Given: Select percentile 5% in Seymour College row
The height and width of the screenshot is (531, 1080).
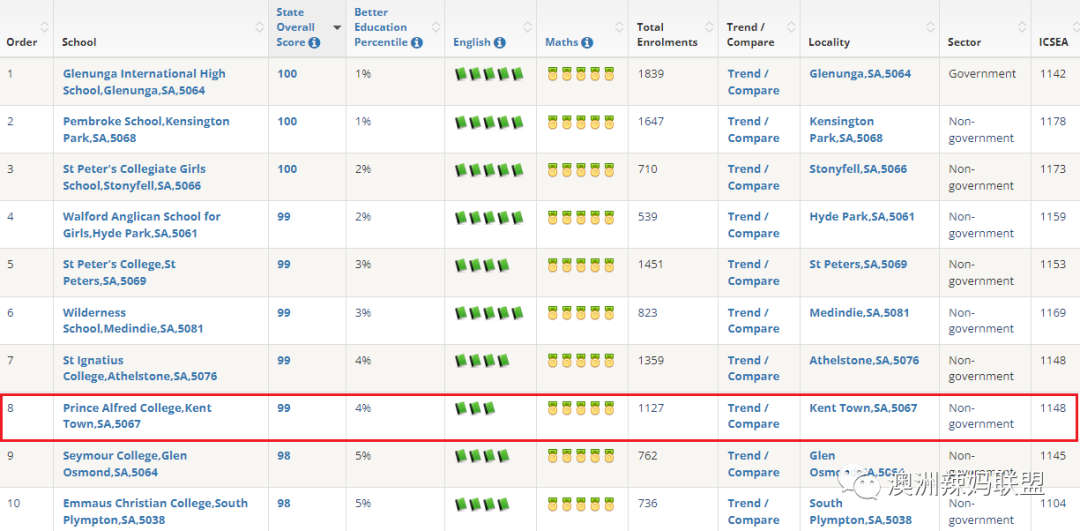Looking at the screenshot, I should (363, 455).
